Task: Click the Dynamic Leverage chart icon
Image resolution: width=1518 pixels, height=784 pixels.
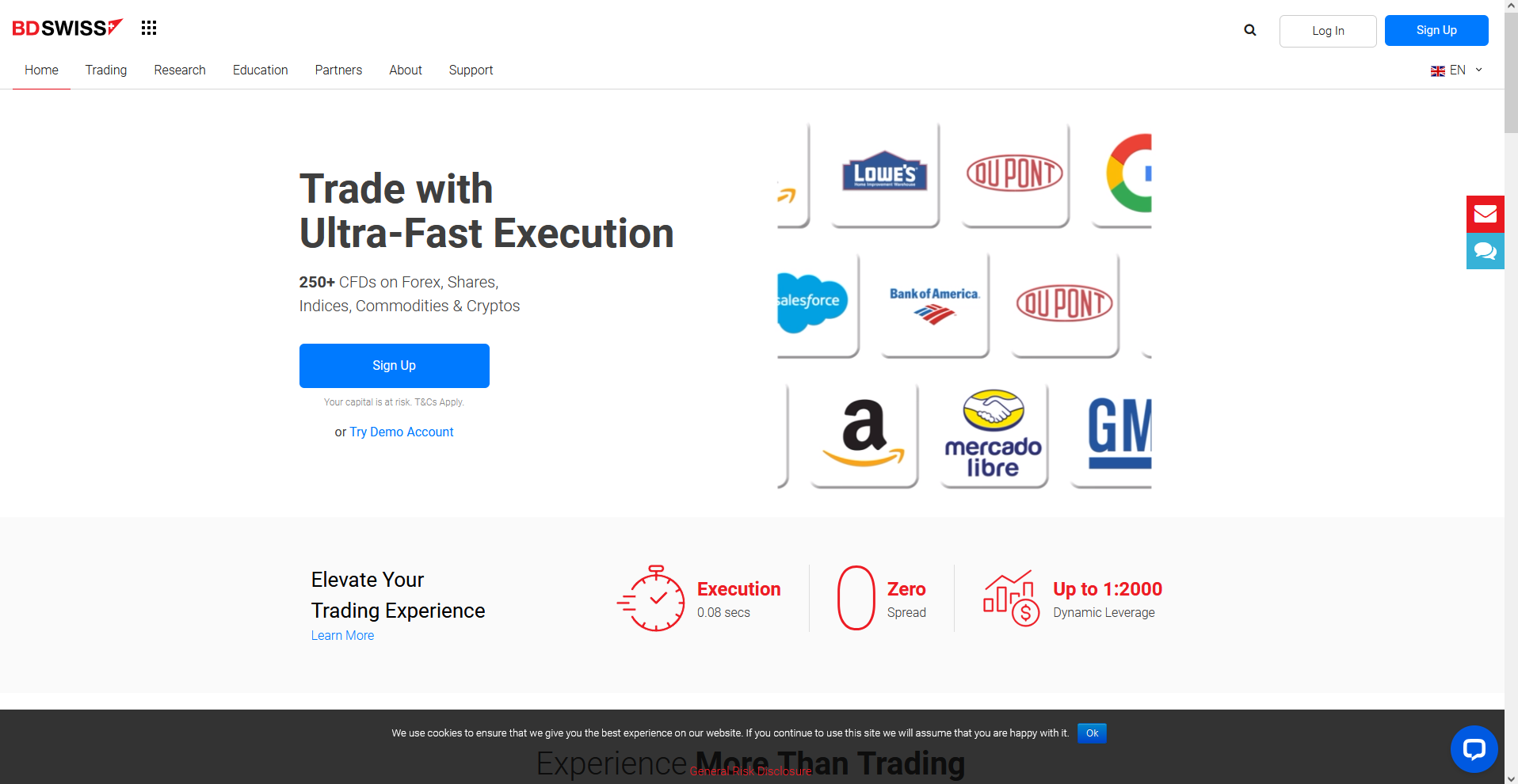Action: point(1011,598)
